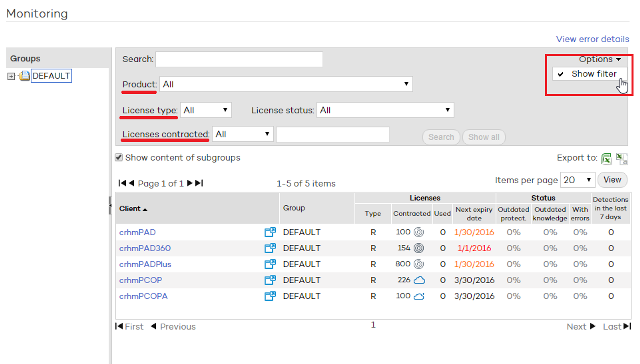Click cloud icon beside 226 contracted licenses
This screenshot has width=640, height=364.
(419, 280)
